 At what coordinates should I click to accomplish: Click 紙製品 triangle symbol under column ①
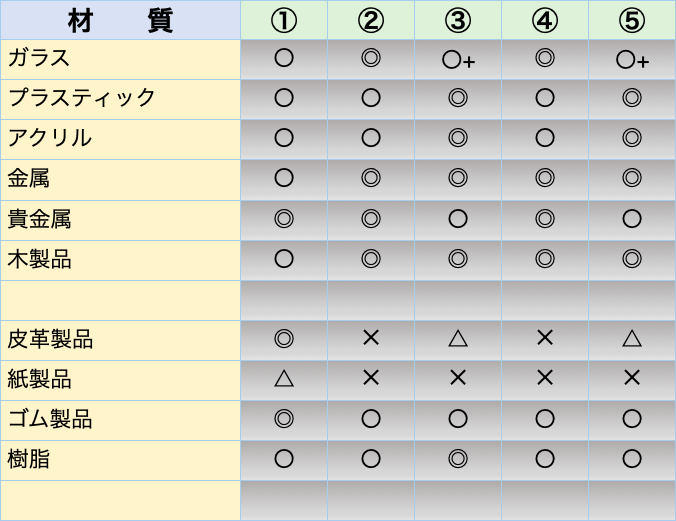pyautogui.click(x=284, y=379)
